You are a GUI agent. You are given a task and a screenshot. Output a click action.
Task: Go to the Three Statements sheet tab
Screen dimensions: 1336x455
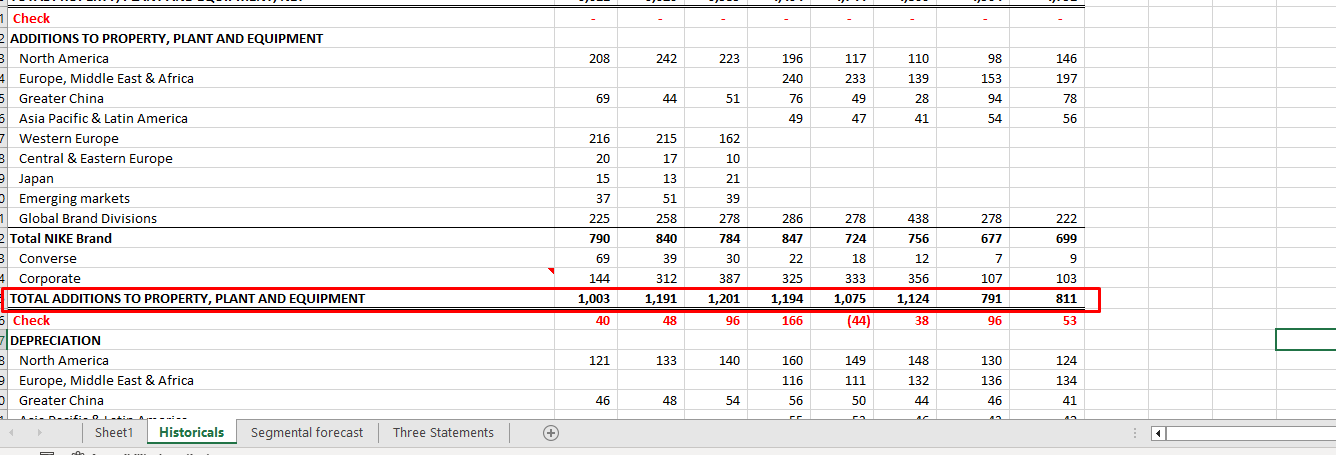[443, 433]
